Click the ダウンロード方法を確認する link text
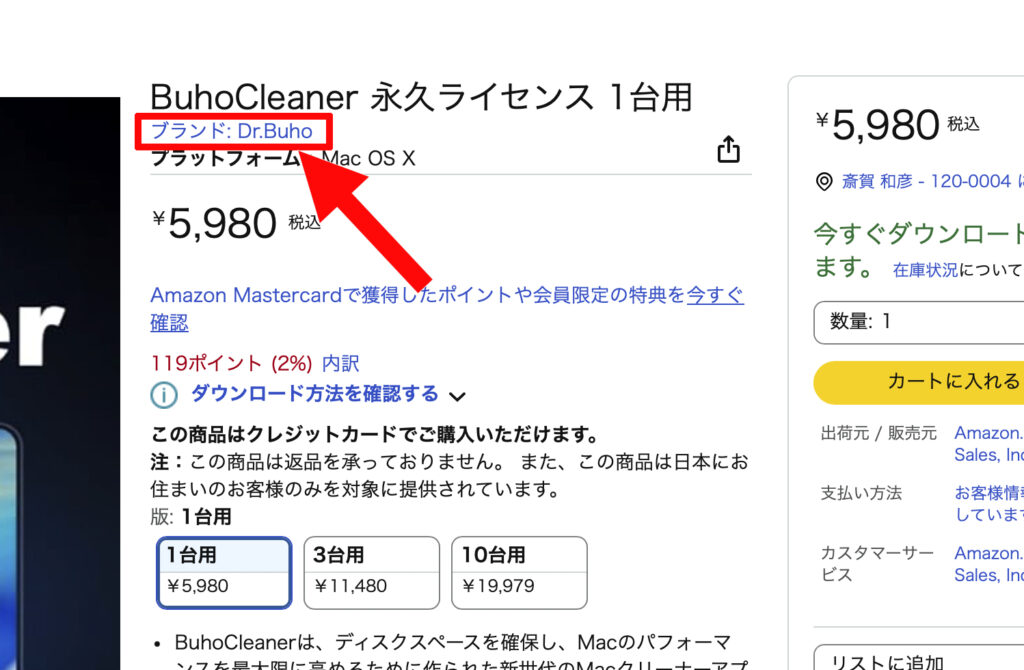The width and height of the screenshot is (1024, 670). [314, 394]
